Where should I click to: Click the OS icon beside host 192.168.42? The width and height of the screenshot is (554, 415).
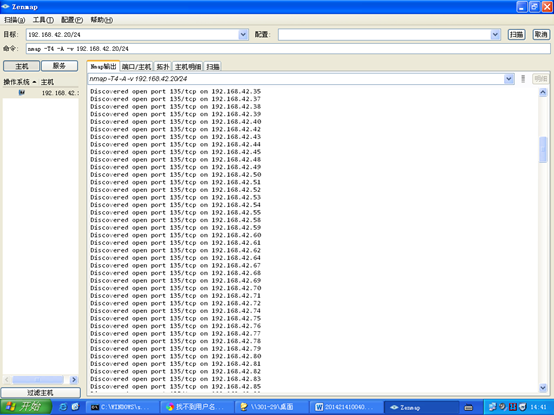(22, 93)
